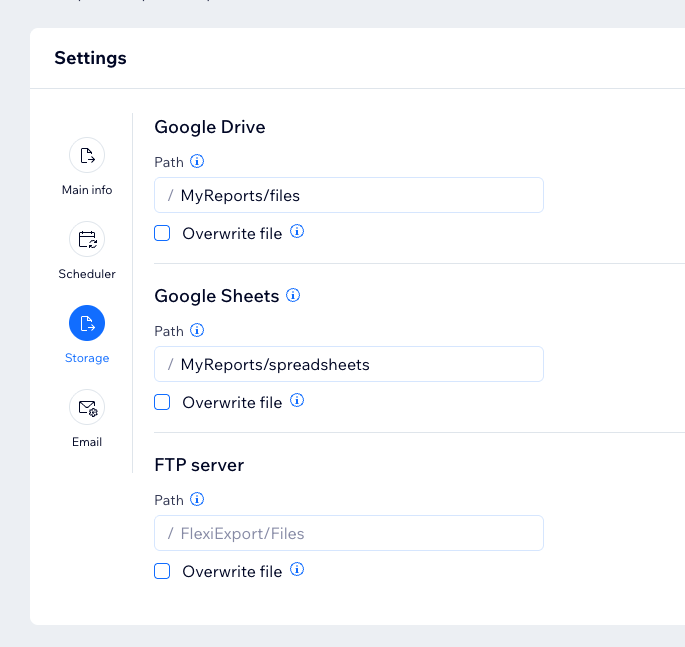Enable Overwrite file checkbox under Google Drive
Viewport: 685px width, 647px height.
point(162,233)
